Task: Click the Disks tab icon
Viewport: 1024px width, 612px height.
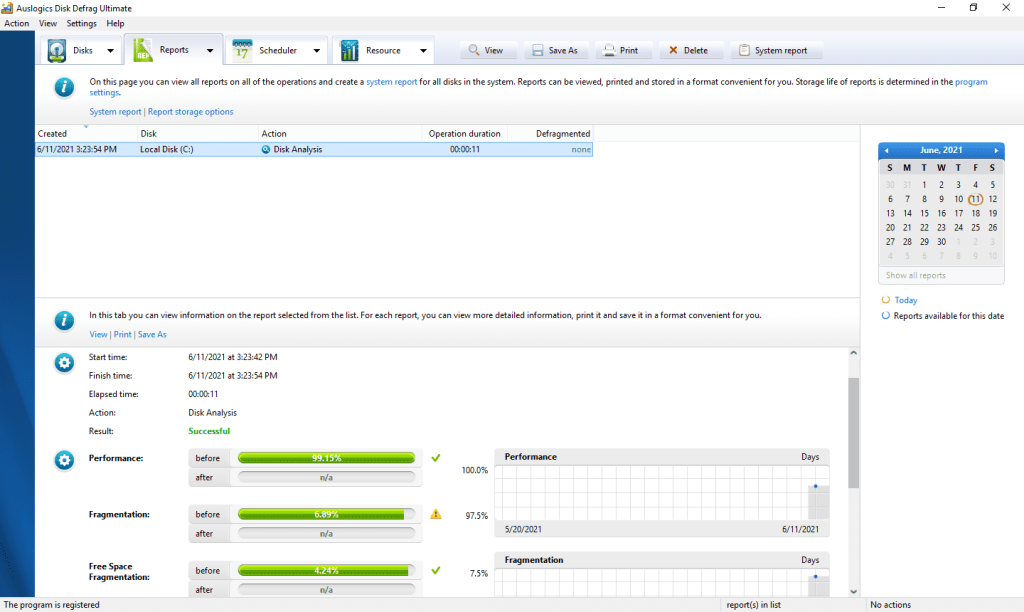Action: click(56, 50)
